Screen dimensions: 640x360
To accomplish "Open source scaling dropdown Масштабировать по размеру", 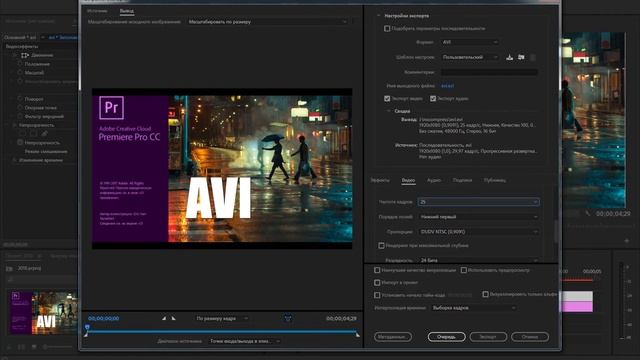I will [x=268, y=22].
